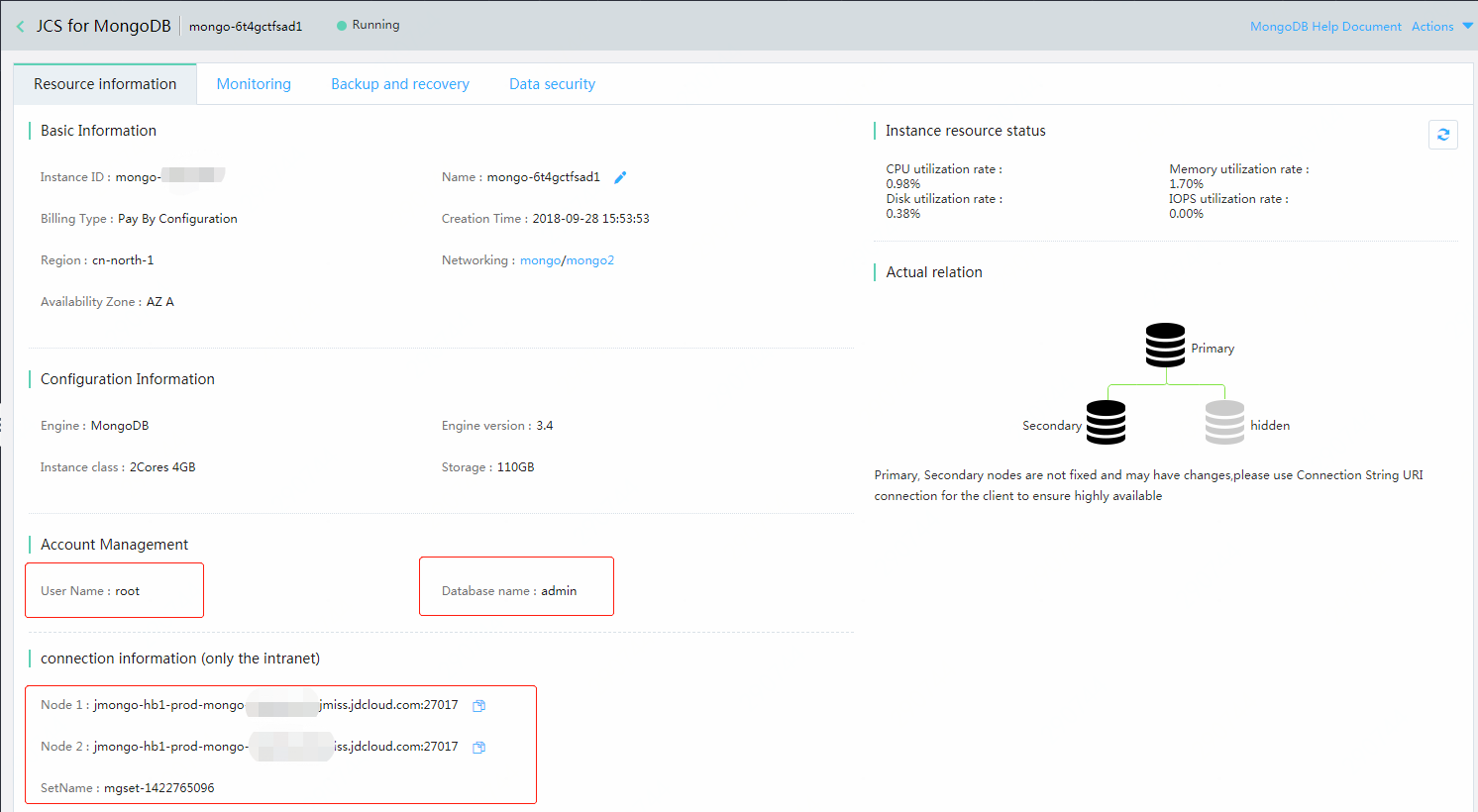Select the Secondary database node icon
This screenshot has height=812, width=1478.
(1106, 423)
